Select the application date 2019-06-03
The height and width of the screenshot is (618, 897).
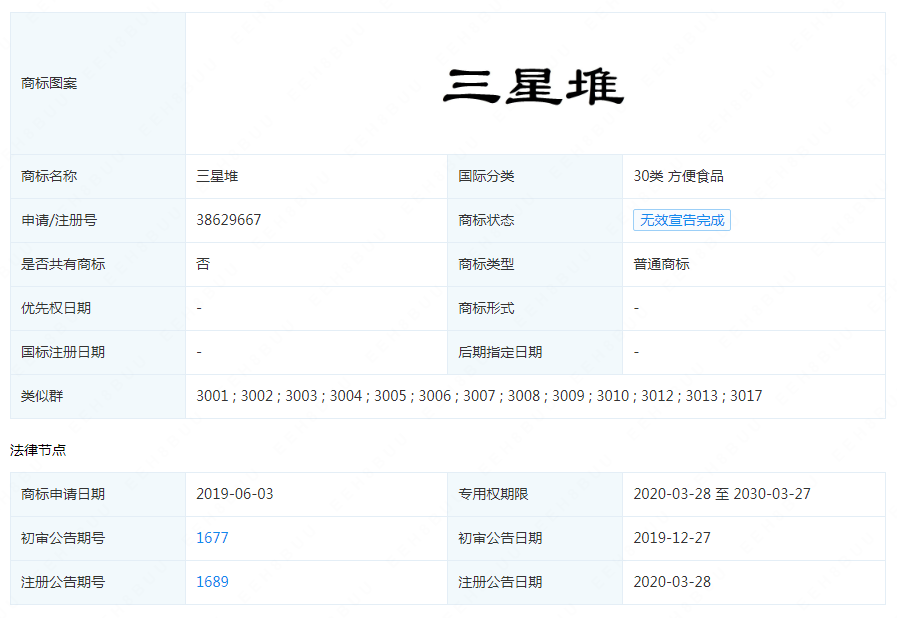pyautogui.click(x=235, y=494)
